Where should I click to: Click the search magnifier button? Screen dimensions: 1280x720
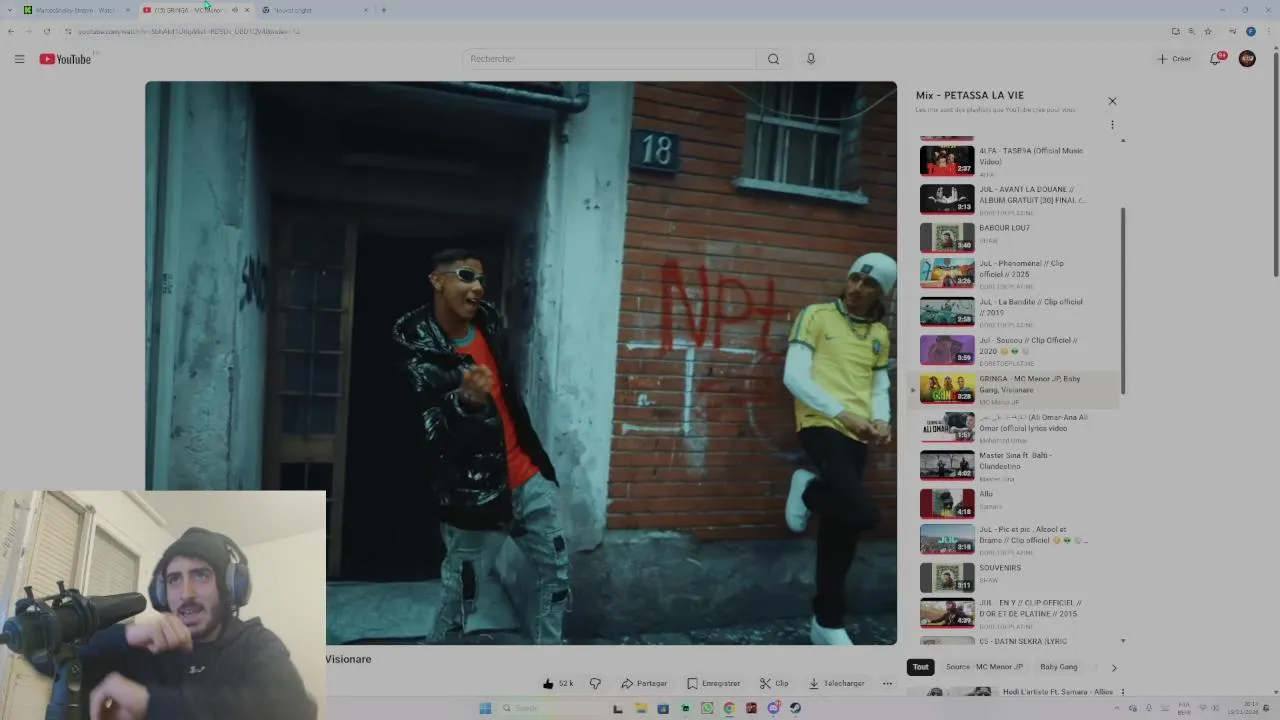773,59
